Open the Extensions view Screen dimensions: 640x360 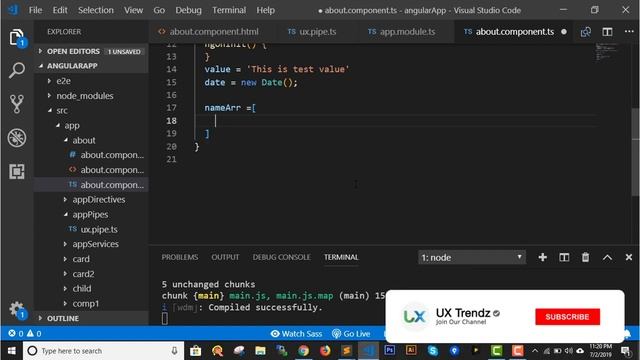coord(16,171)
